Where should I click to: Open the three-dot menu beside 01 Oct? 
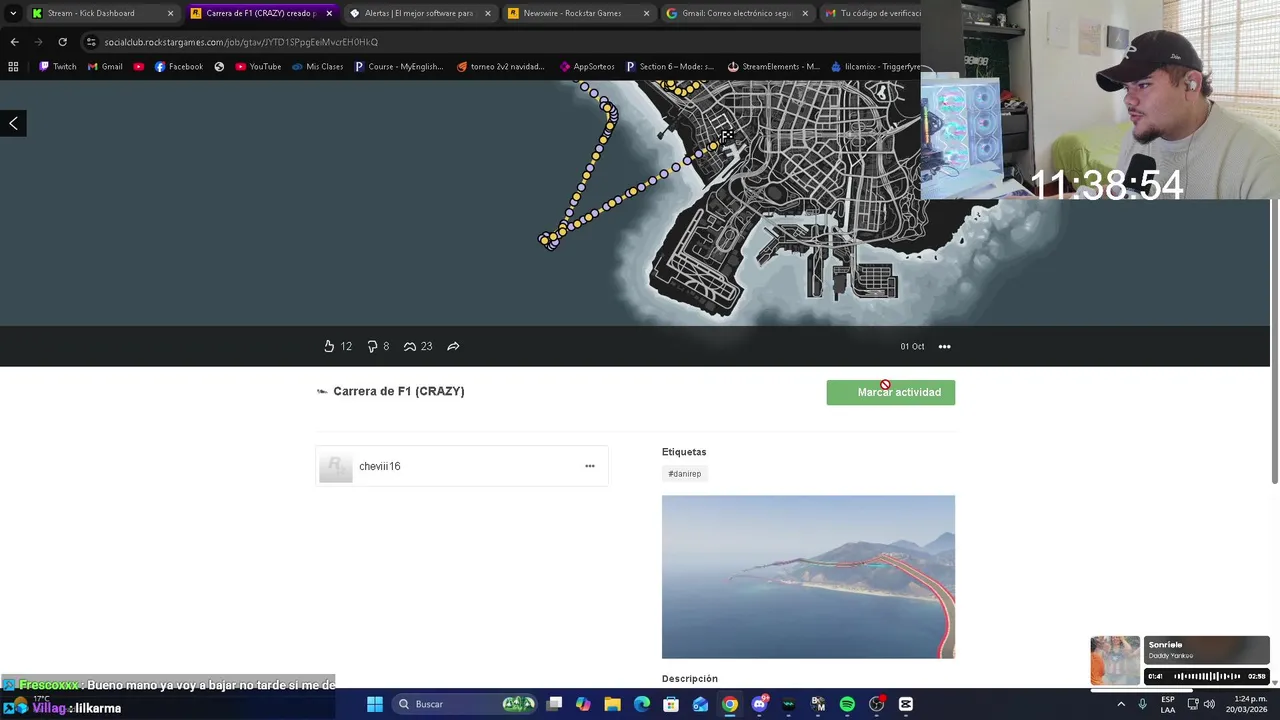click(x=944, y=347)
